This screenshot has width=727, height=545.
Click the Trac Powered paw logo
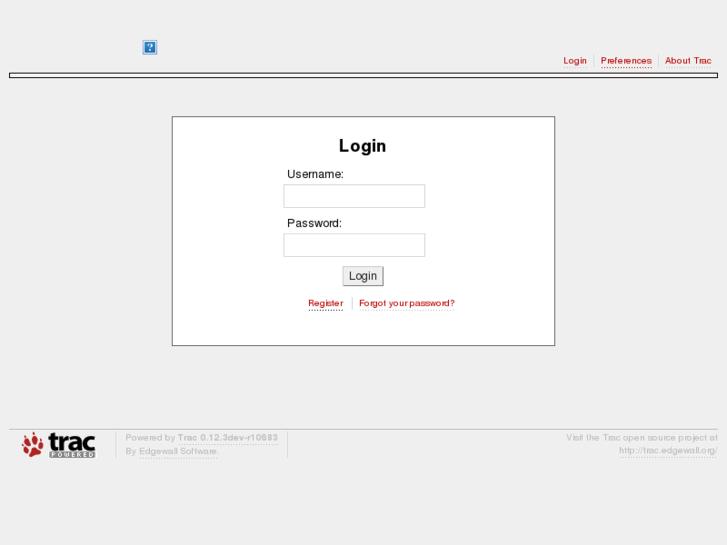click(58, 445)
